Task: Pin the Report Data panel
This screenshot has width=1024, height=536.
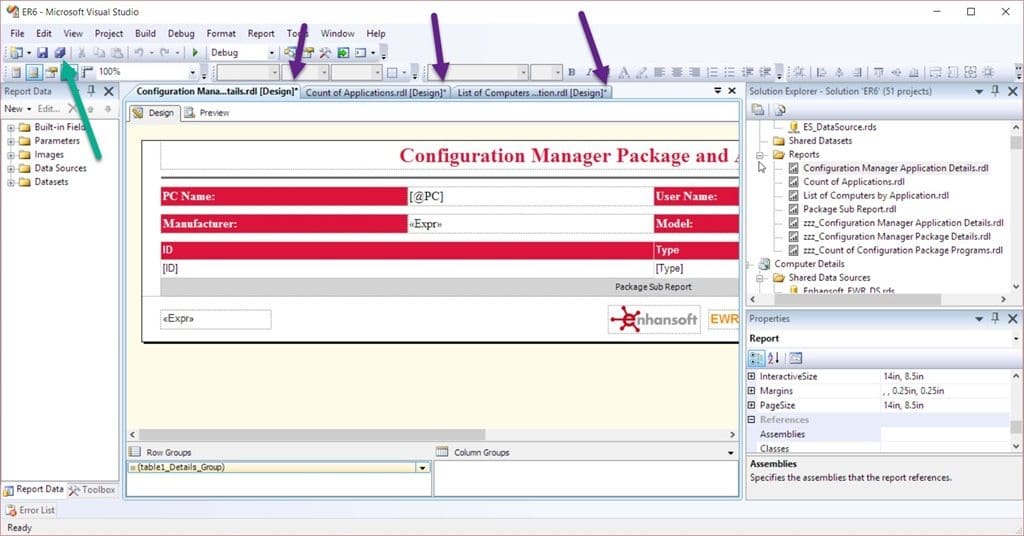Action: (x=91, y=91)
